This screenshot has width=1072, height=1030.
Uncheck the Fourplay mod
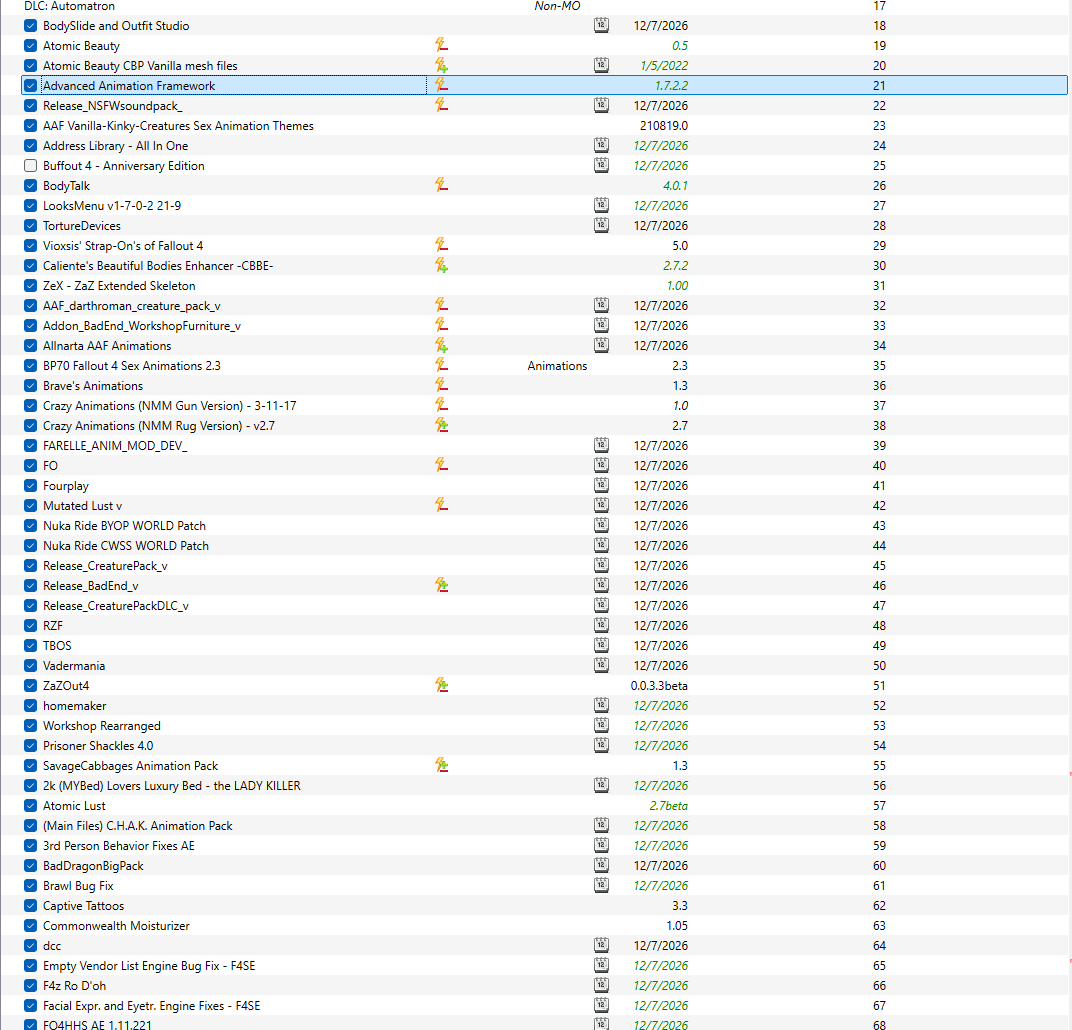pyautogui.click(x=30, y=485)
